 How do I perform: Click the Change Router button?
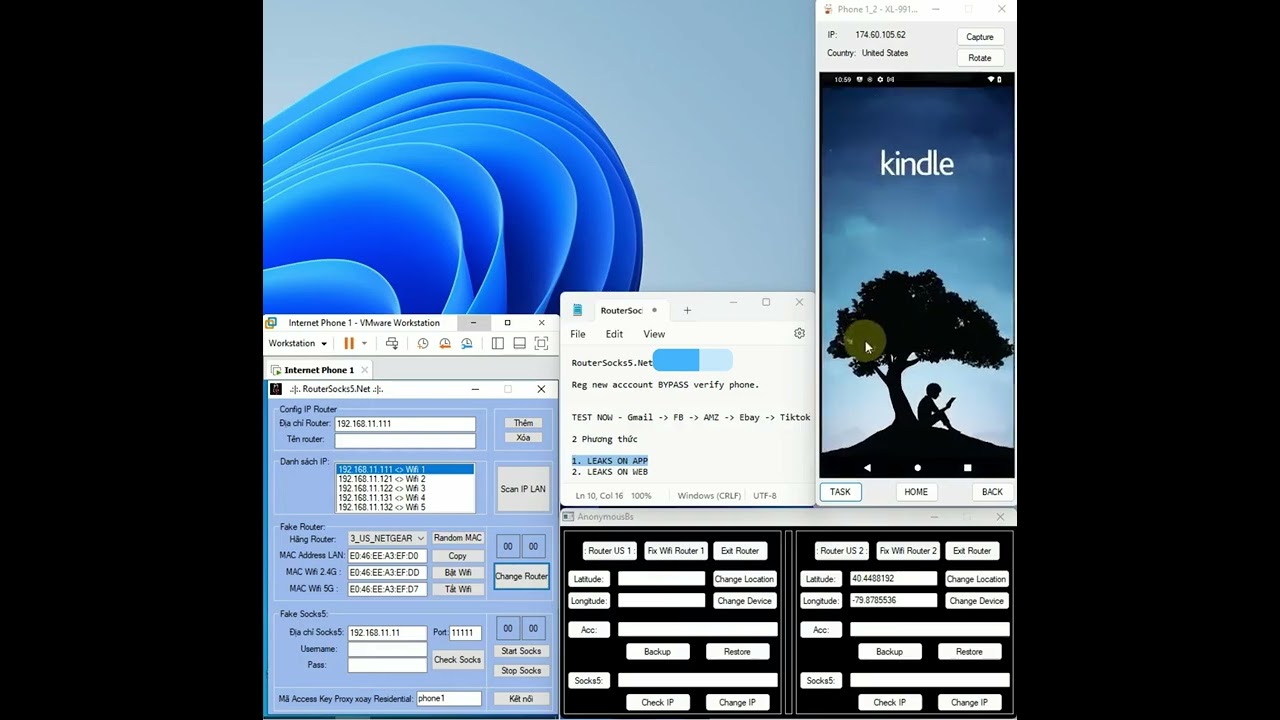[521, 576]
